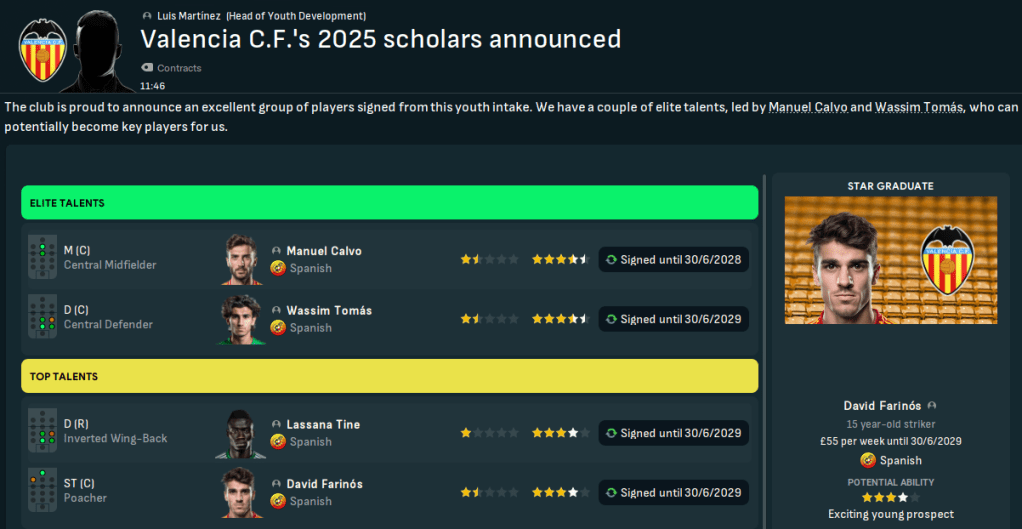
Task: Open the Manuel Calvo link in announcement text
Action: (x=807, y=107)
